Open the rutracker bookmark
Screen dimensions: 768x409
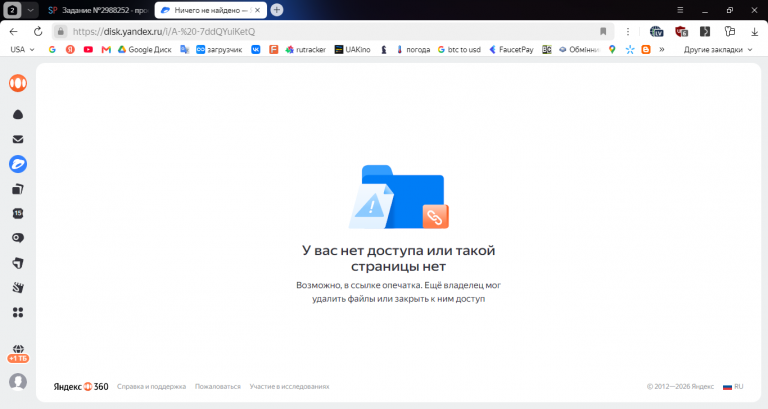point(306,49)
